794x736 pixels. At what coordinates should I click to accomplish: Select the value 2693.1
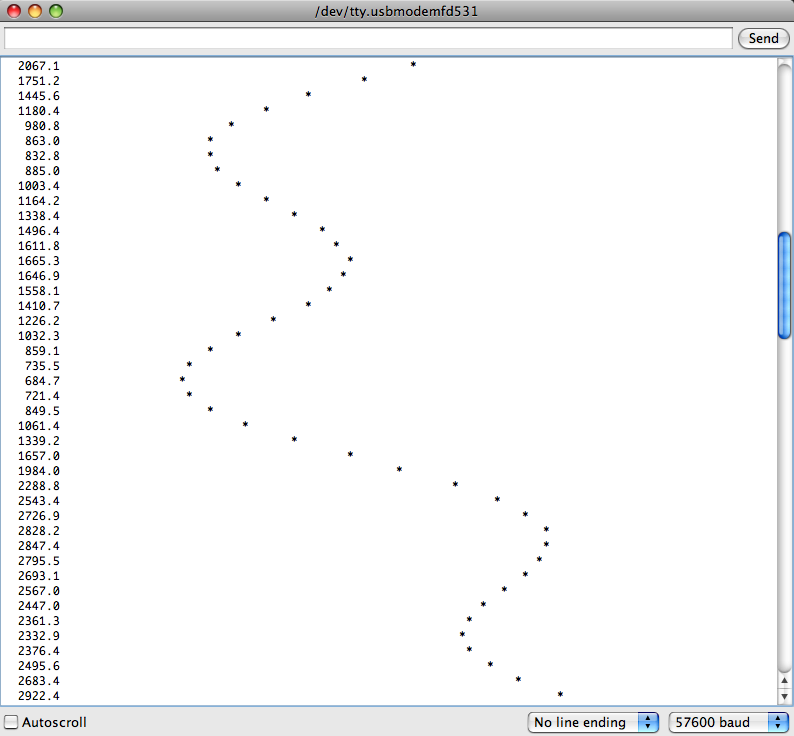(x=38, y=576)
